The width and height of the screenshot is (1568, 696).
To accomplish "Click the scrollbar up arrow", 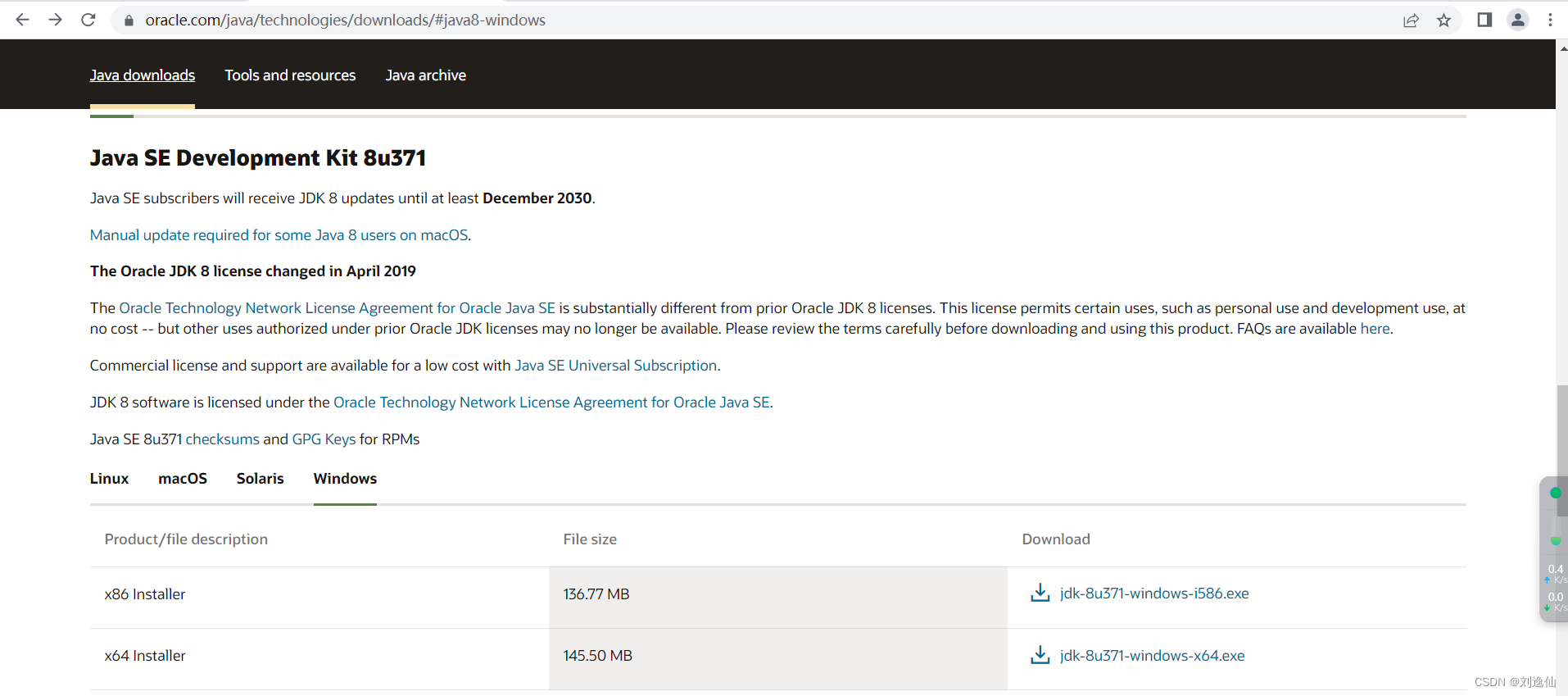I will (x=1562, y=48).
